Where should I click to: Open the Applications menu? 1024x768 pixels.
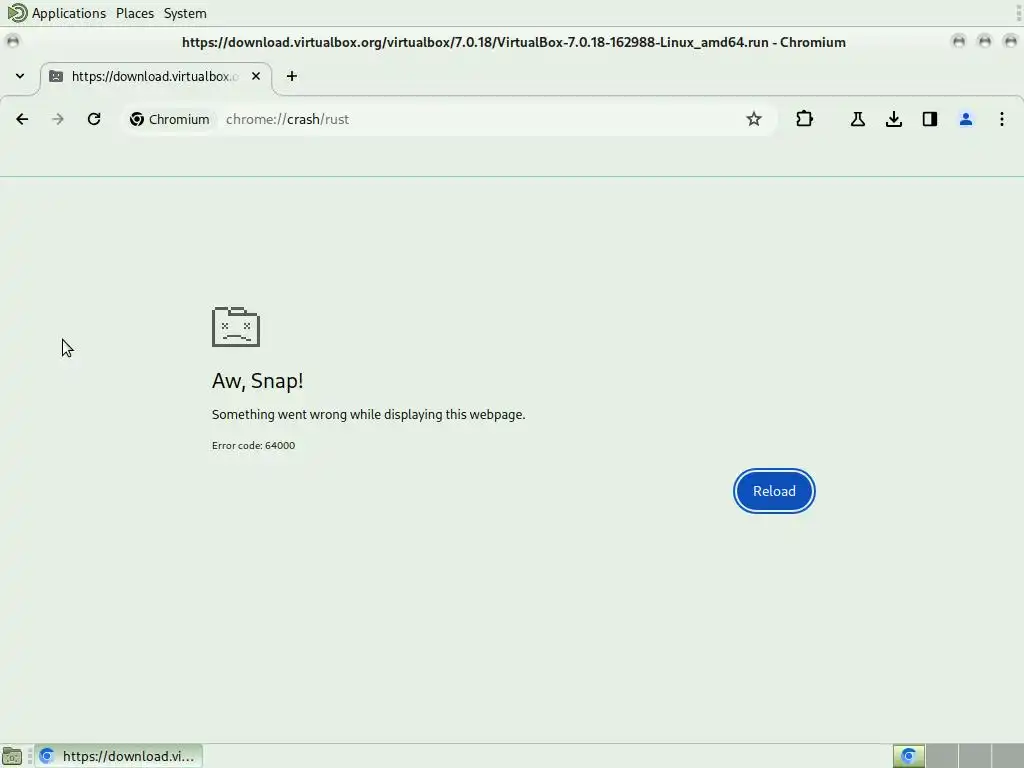coord(69,13)
